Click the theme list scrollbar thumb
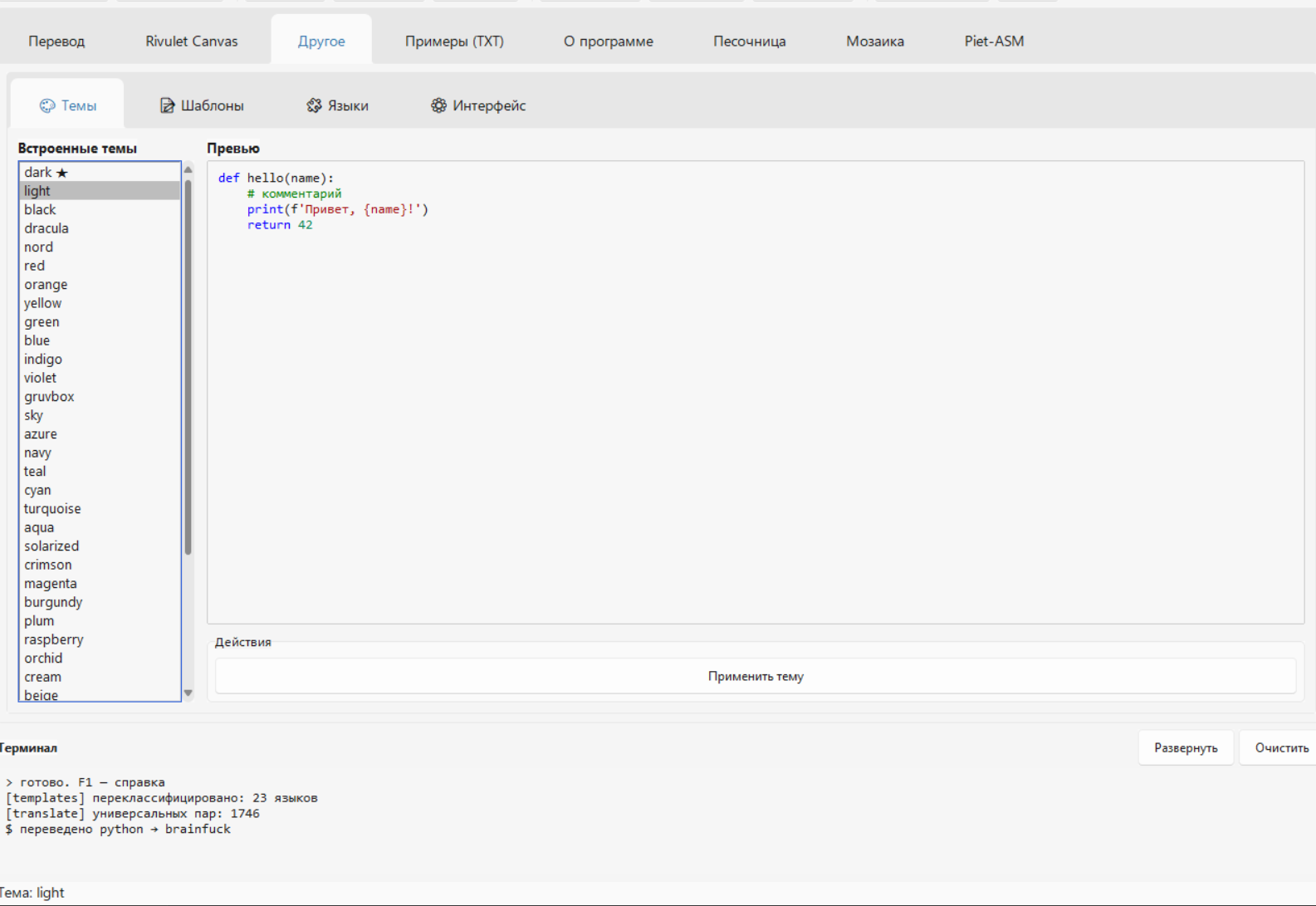 click(188, 366)
